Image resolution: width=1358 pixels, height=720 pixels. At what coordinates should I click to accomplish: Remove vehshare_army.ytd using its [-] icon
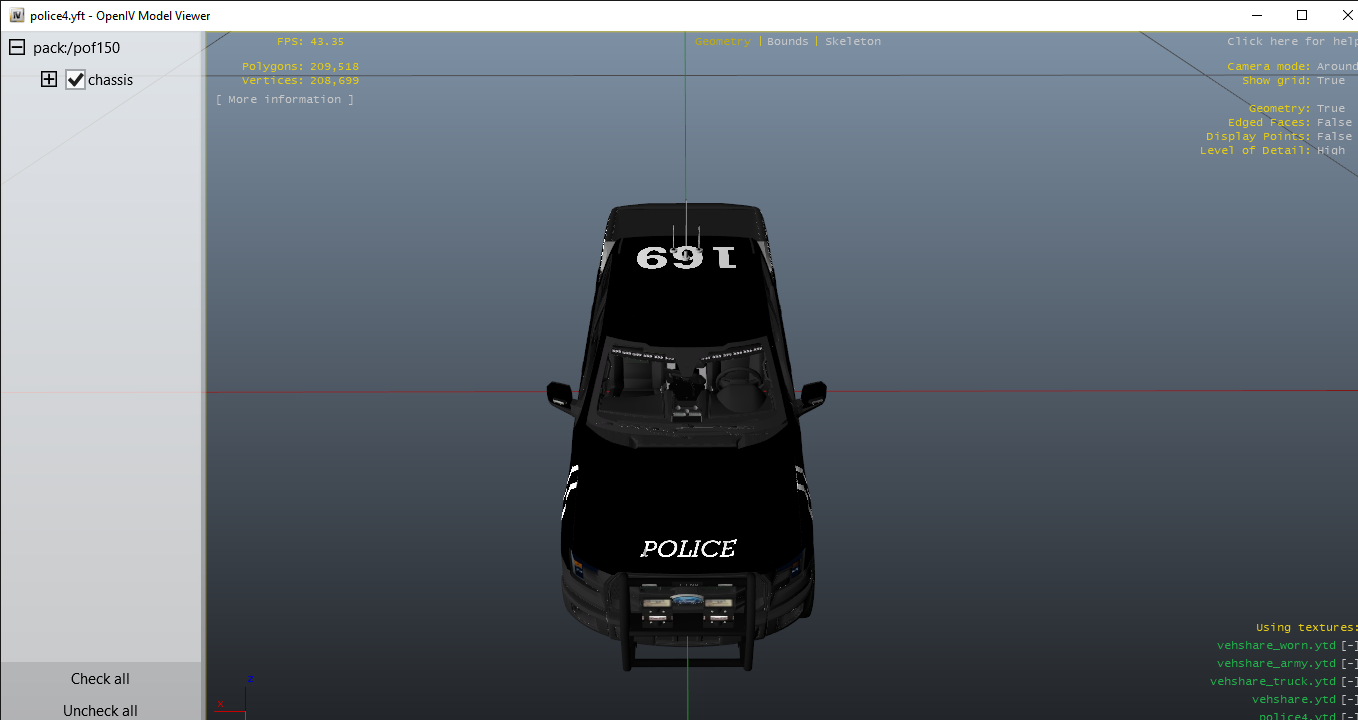(1349, 664)
